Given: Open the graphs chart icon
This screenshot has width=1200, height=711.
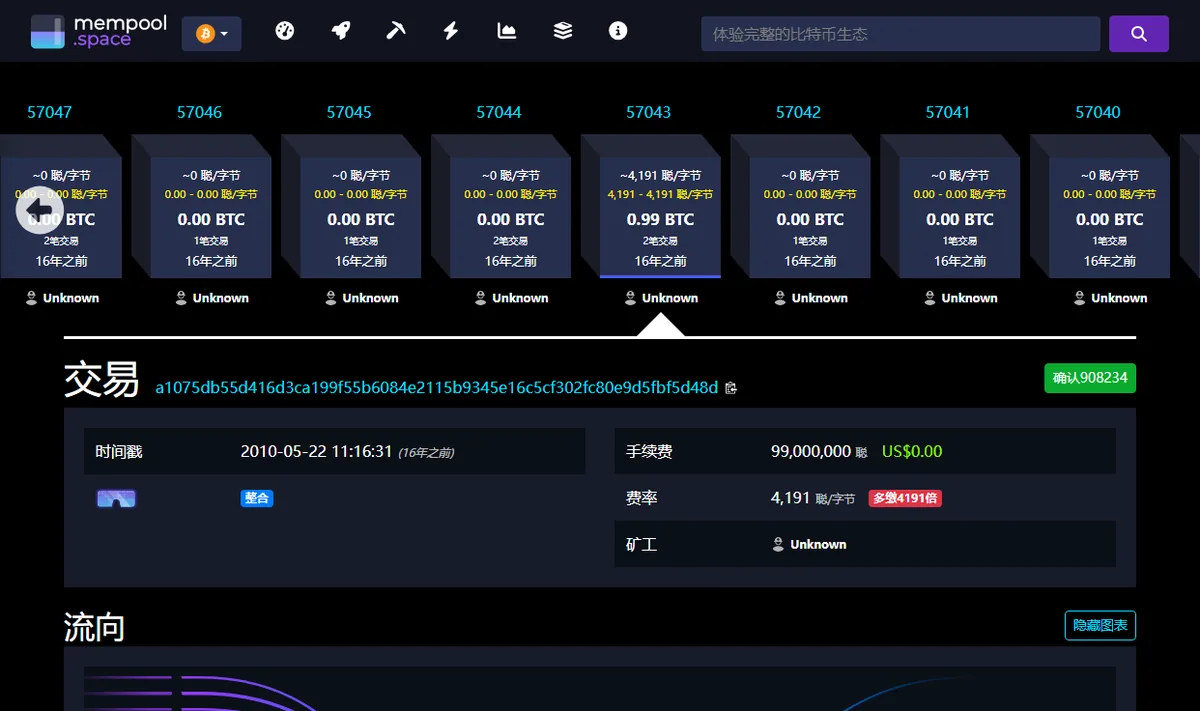Looking at the screenshot, I should pyautogui.click(x=507, y=31).
